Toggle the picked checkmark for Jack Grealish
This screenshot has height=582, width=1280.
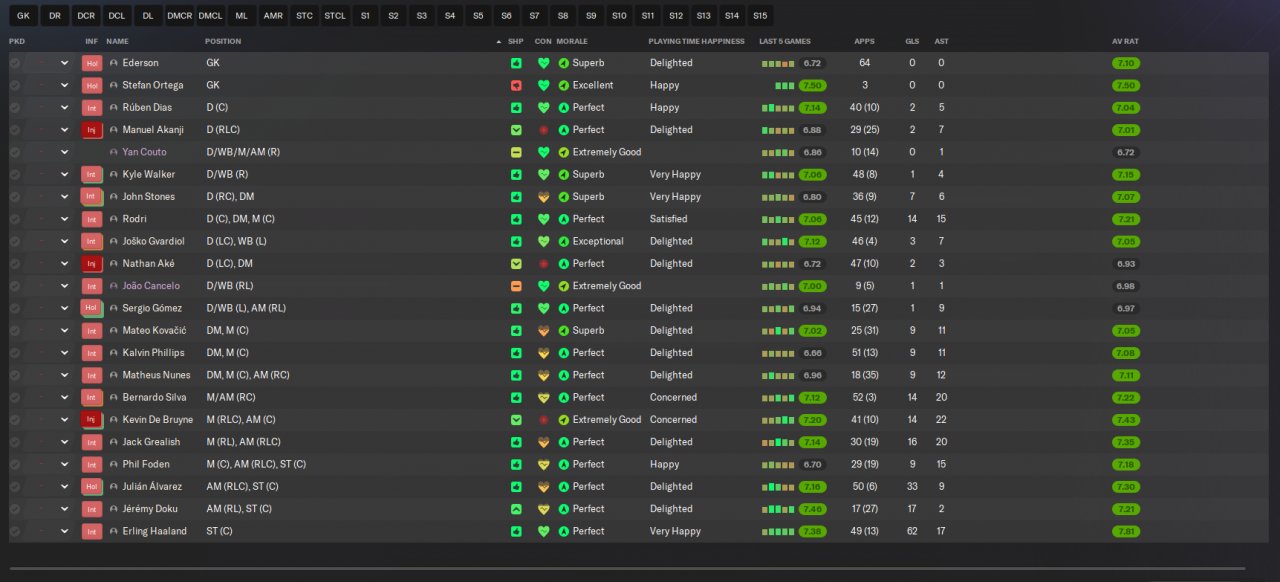[x=15, y=442]
